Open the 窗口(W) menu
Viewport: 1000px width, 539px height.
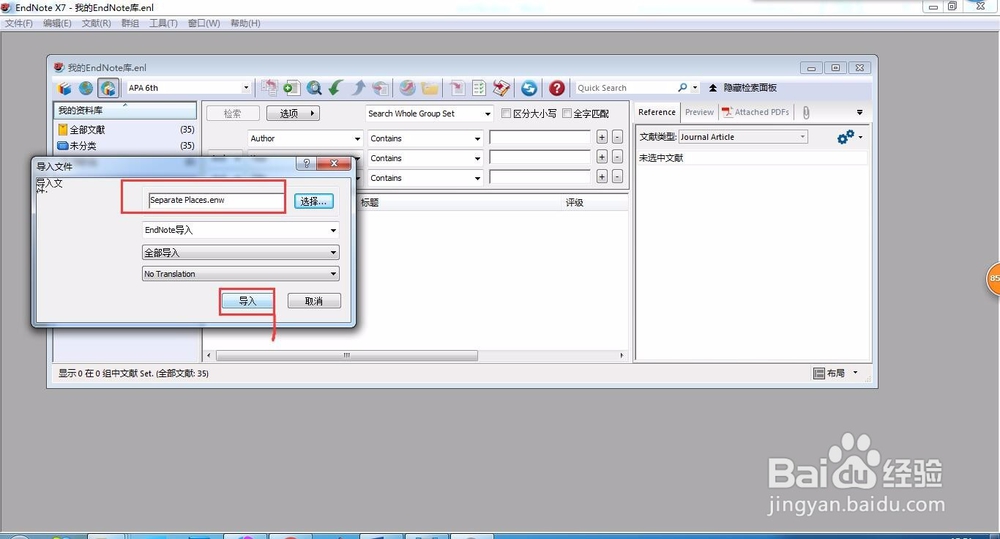click(204, 23)
